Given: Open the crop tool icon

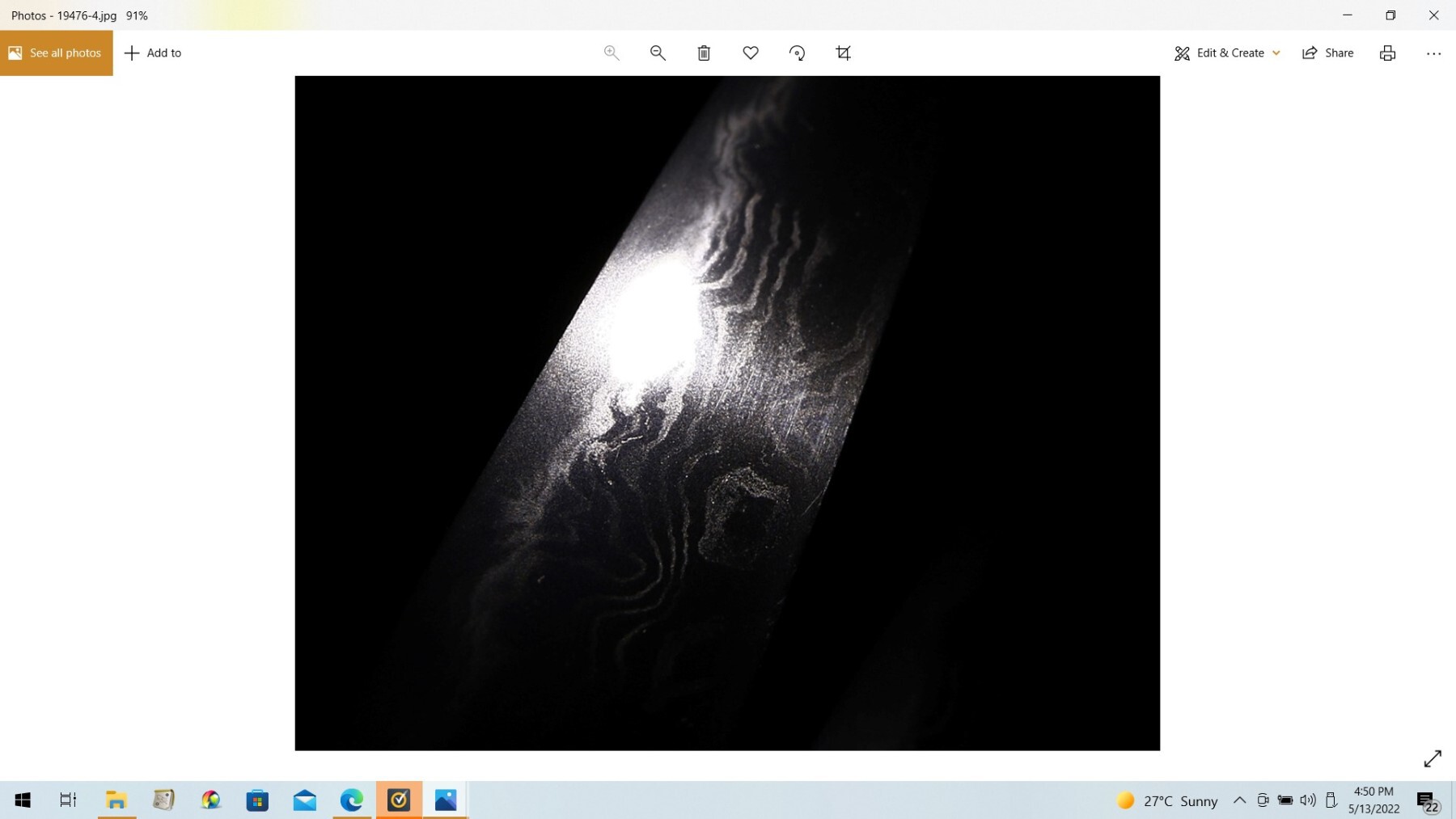Looking at the screenshot, I should (843, 53).
